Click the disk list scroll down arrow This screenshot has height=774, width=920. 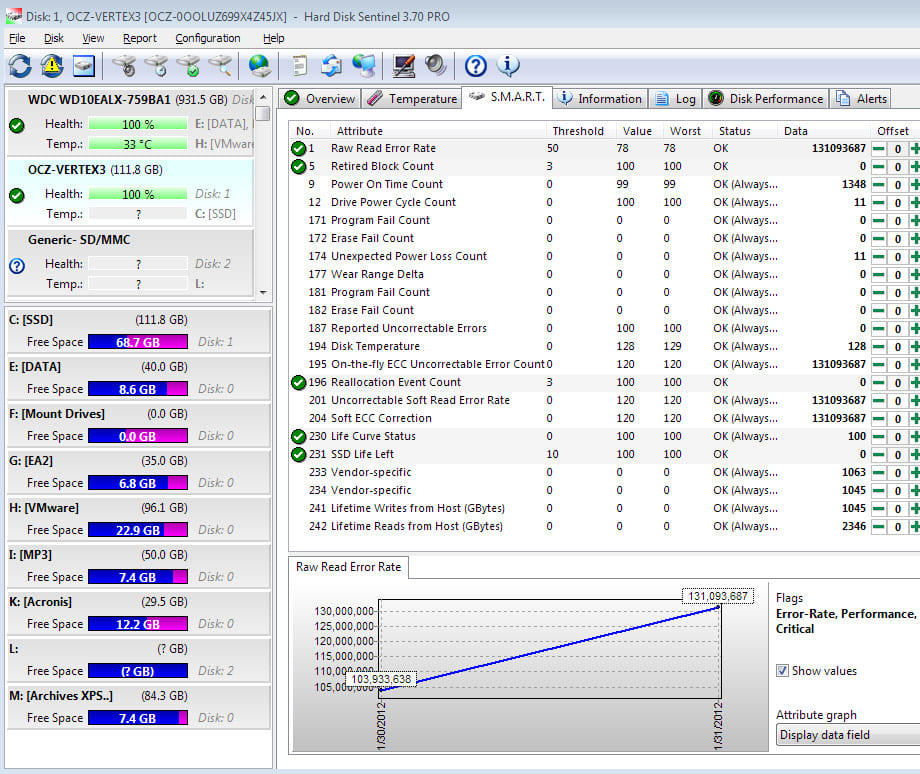tap(263, 292)
